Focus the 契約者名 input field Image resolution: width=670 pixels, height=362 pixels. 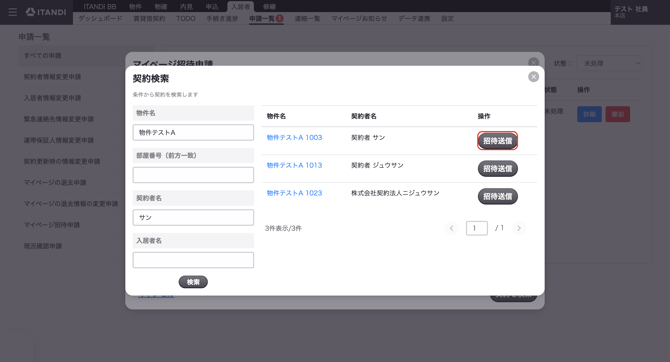pos(193,218)
